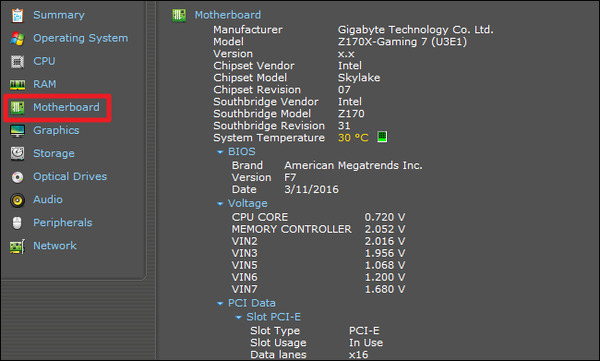Open the Operating System section
This screenshot has height=361, width=600.
(x=80, y=38)
